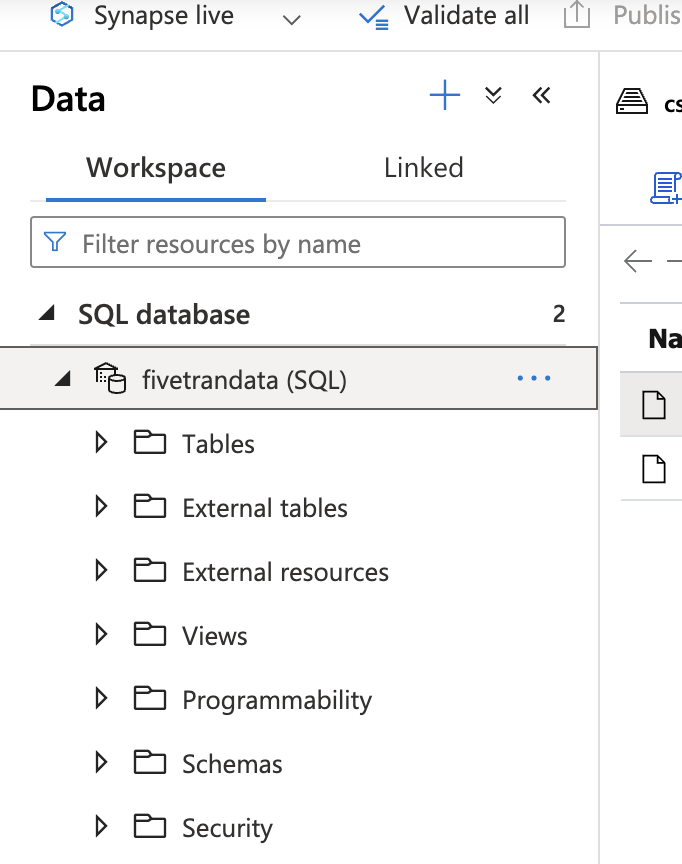Expand the Tables folder

pos(101,442)
